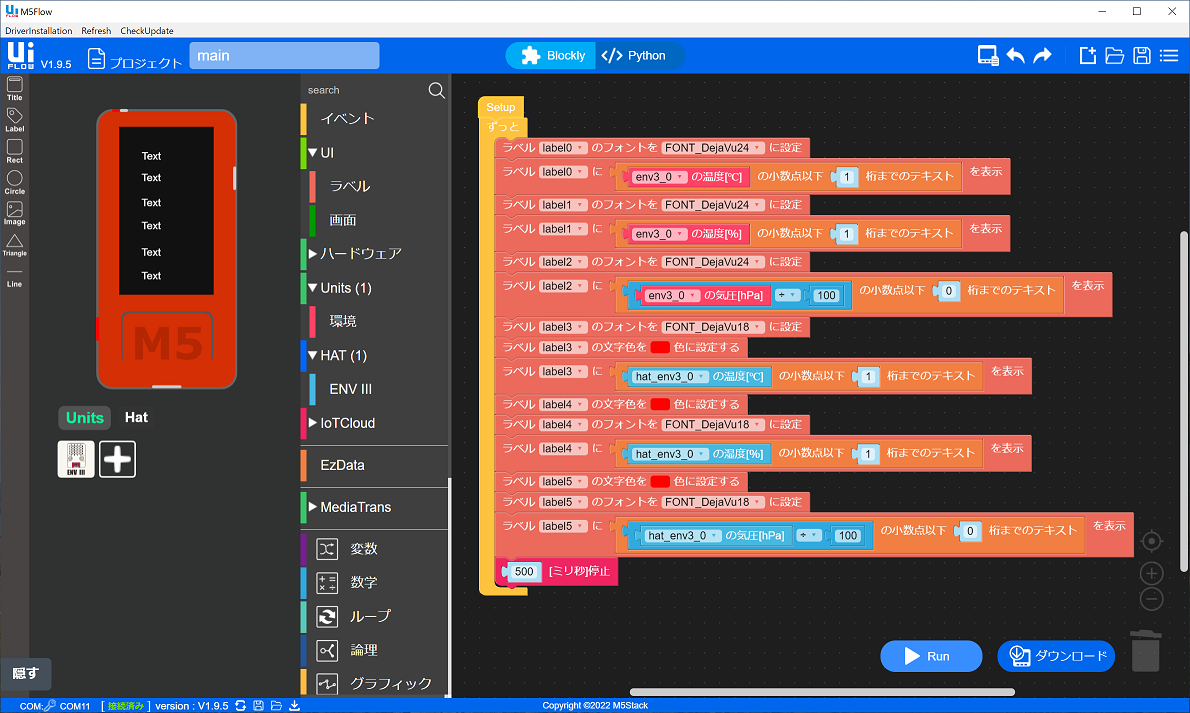Viewport: 1190px width, 713px height.
Task: Show the Units tab
Action: coord(84,418)
